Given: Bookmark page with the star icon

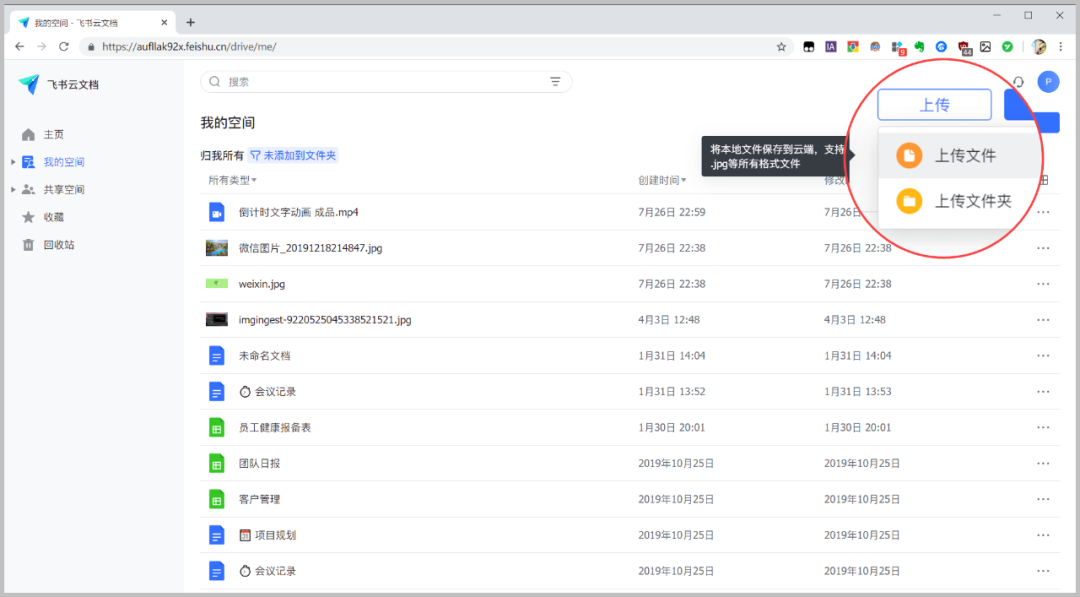Looking at the screenshot, I should coord(781,47).
